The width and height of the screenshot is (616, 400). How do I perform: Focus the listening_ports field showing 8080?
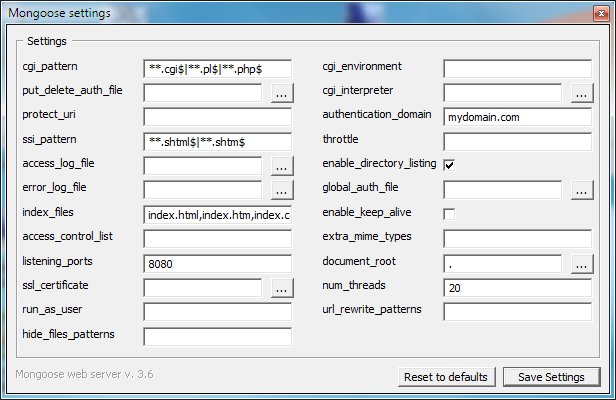pyautogui.click(x=217, y=263)
